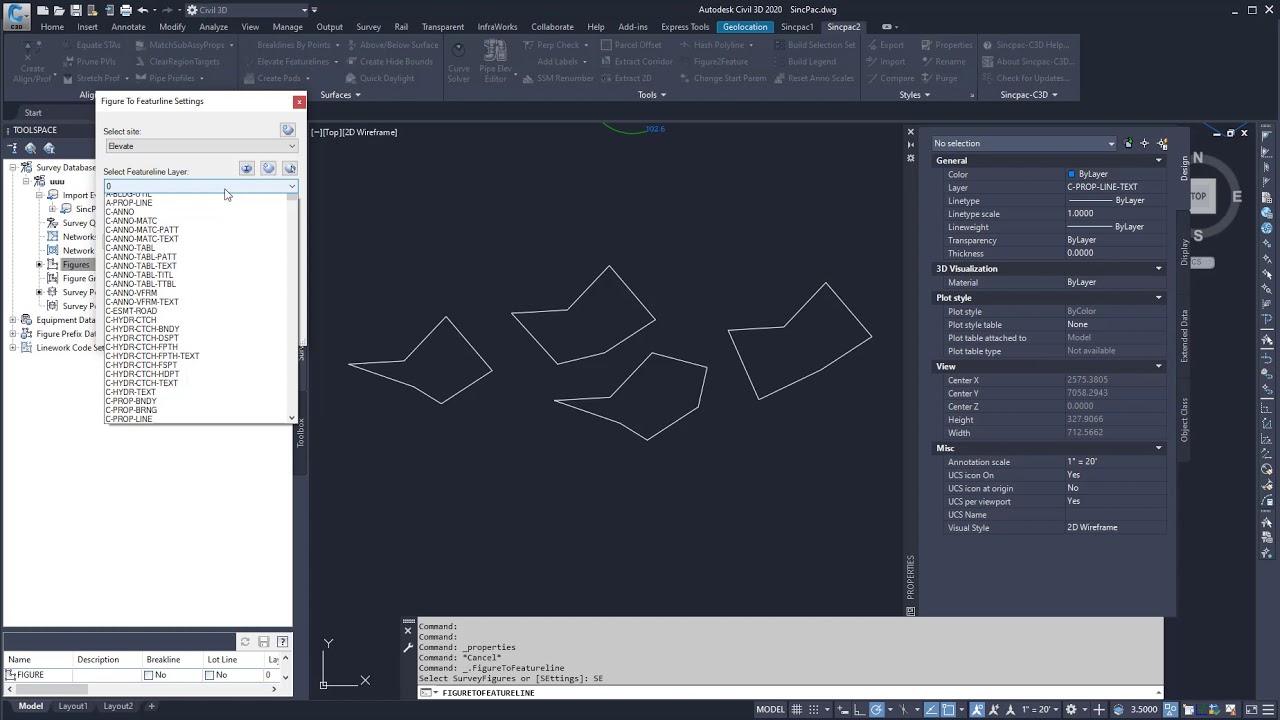Open the Geolocation ribbon tab
The height and width of the screenshot is (720, 1280).
click(x=745, y=27)
